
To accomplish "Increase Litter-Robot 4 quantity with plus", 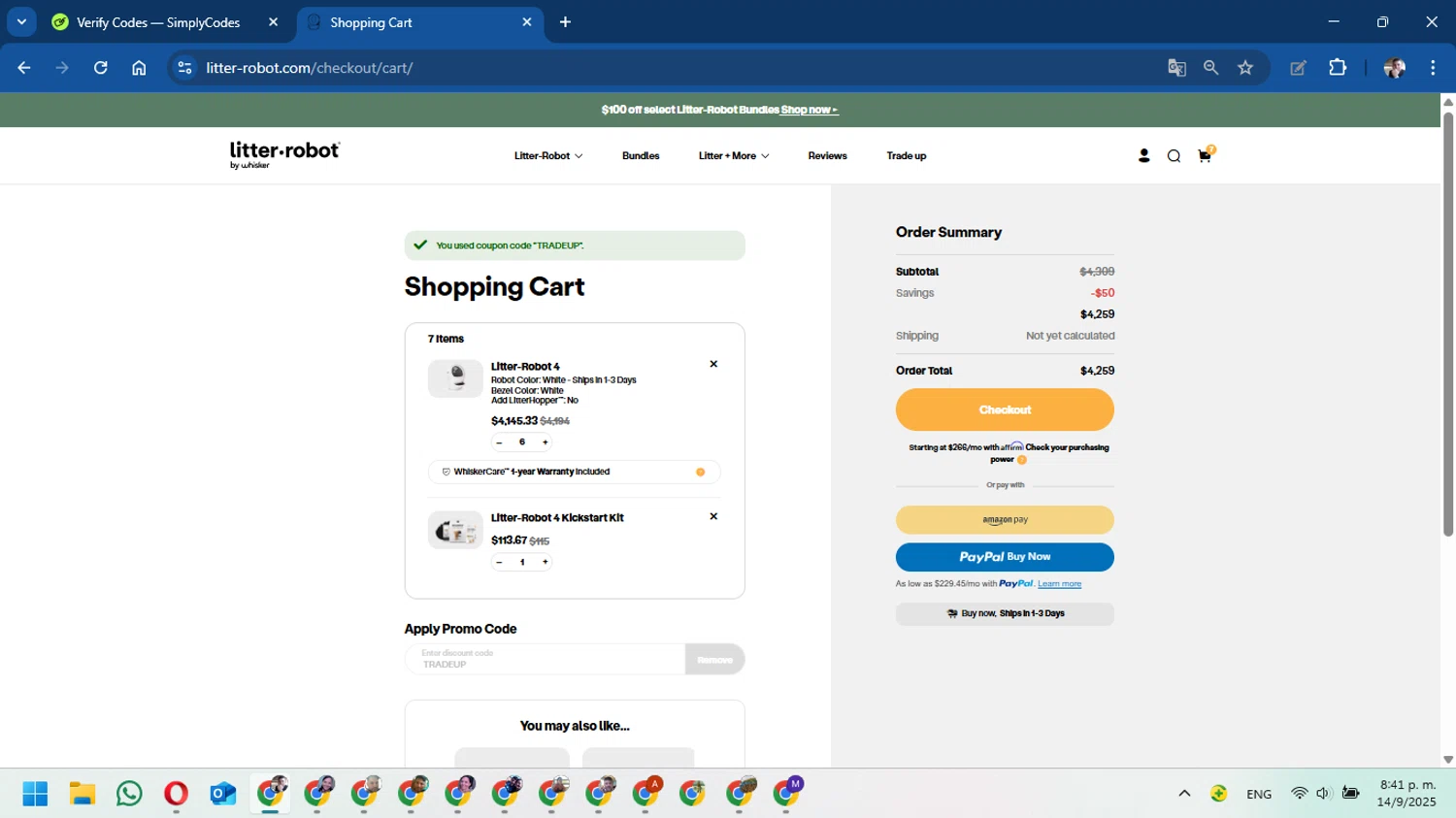I will tap(546, 442).
